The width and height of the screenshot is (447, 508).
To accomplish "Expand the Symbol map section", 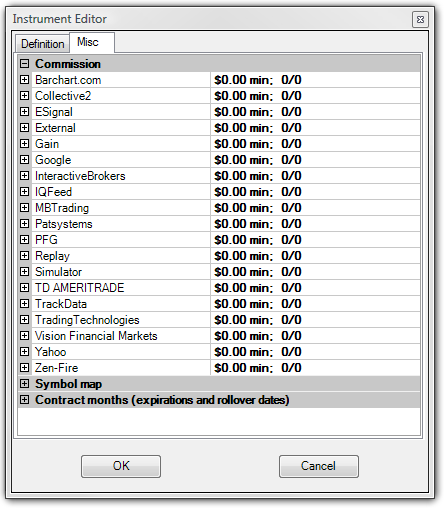I will coord(24,383).
